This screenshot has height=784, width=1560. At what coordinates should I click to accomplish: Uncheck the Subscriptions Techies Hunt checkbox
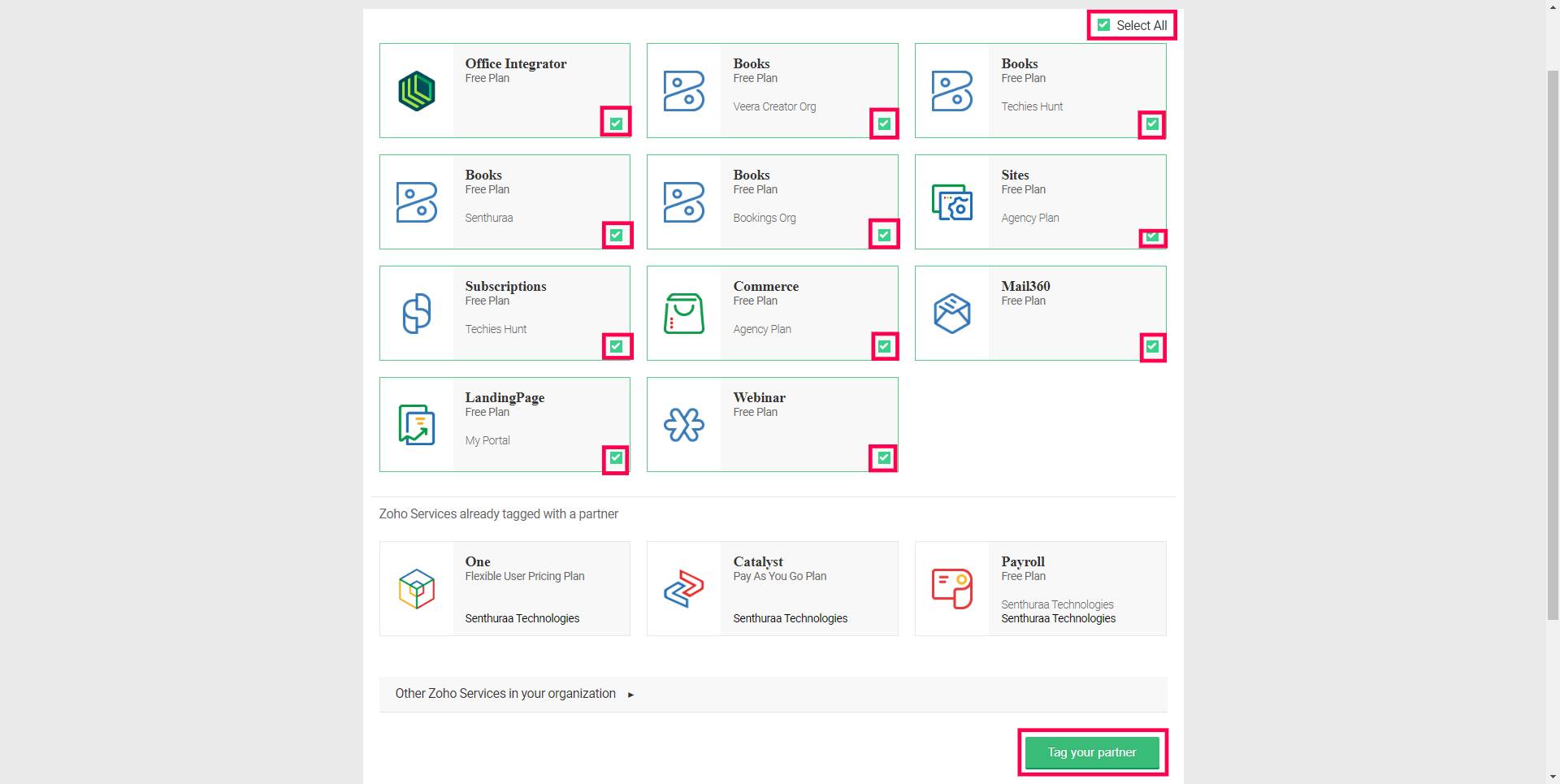[617, 346]
